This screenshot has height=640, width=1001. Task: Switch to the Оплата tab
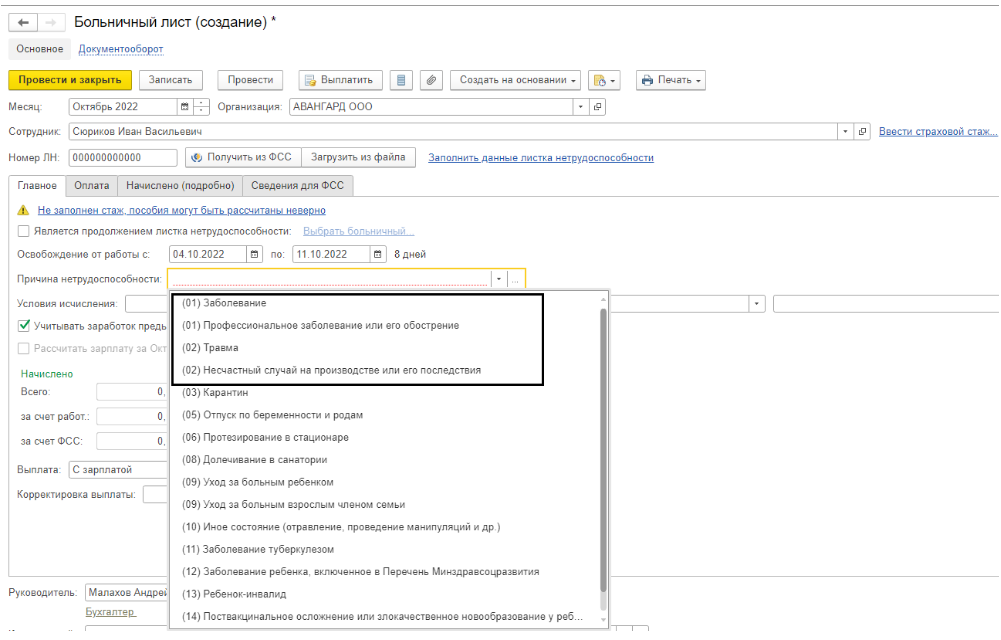click(92, 185)
